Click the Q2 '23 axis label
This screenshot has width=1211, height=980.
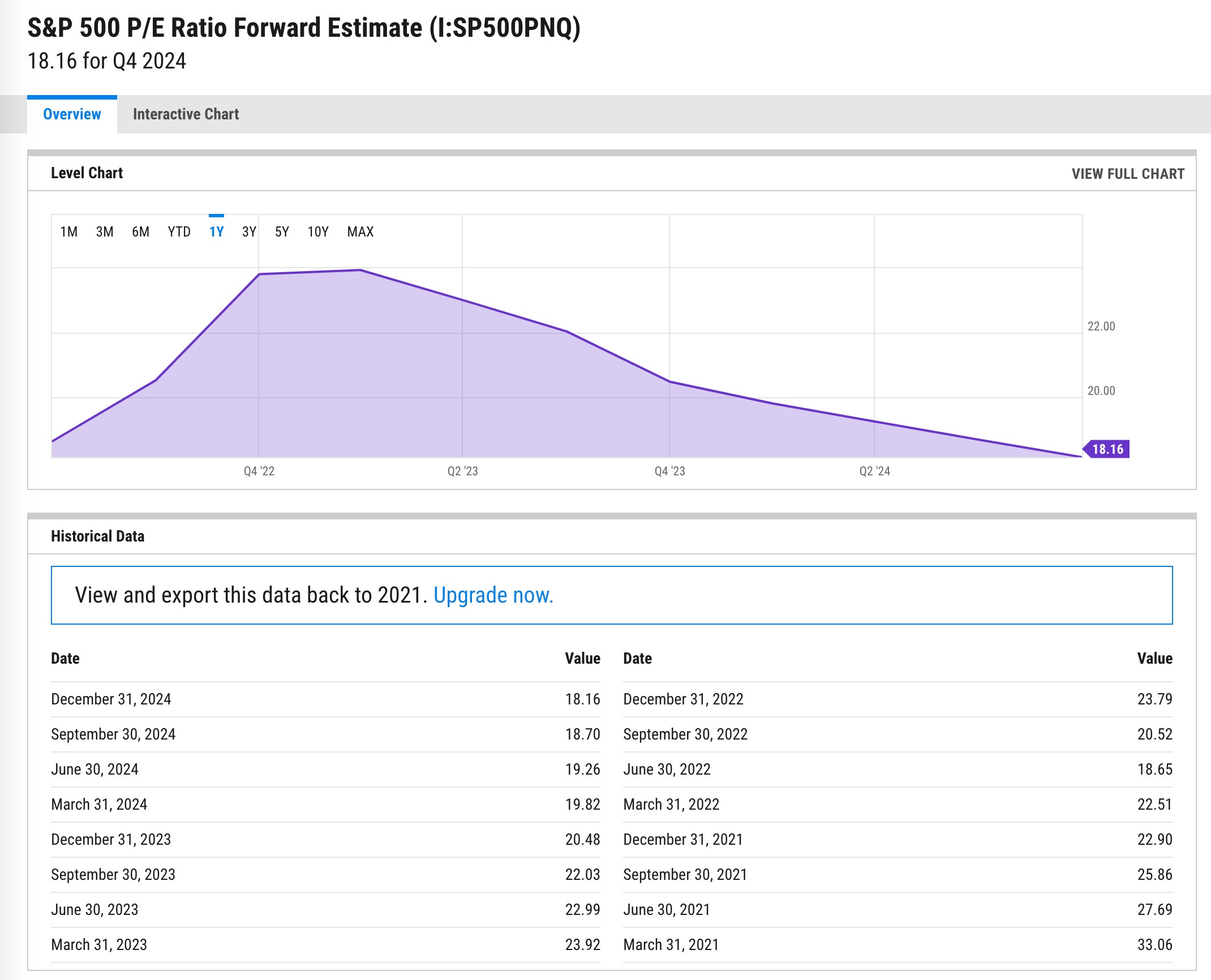(463, 471)
